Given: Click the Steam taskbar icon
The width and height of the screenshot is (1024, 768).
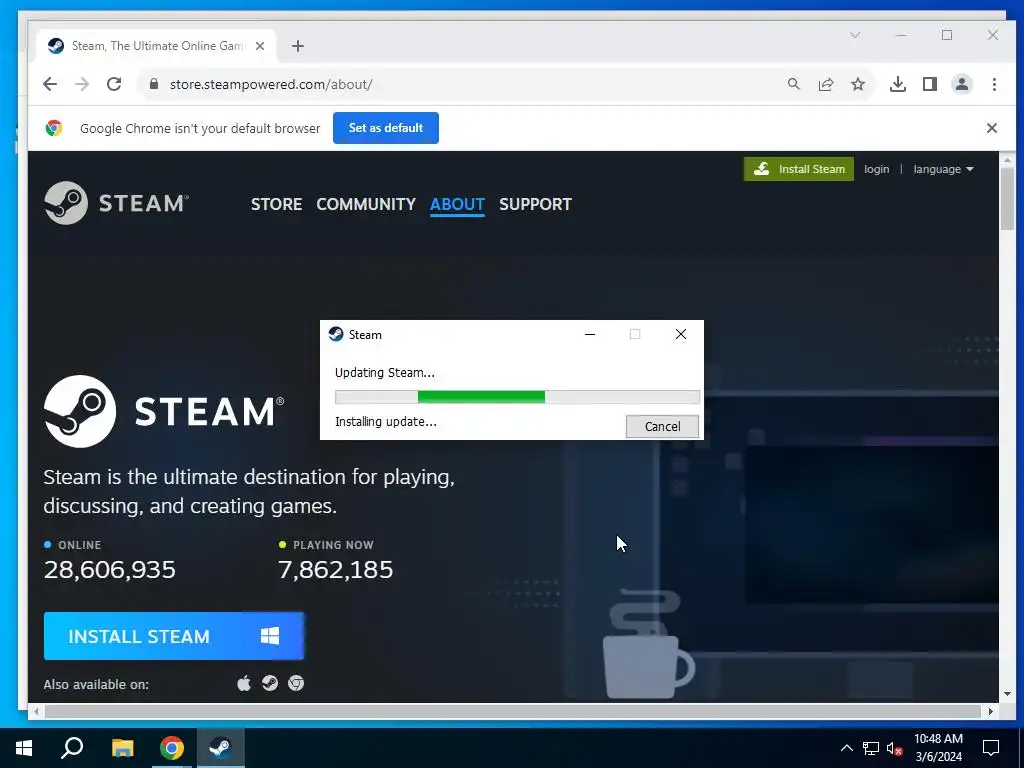Looking at the screenshot, I should click(221, 748).
